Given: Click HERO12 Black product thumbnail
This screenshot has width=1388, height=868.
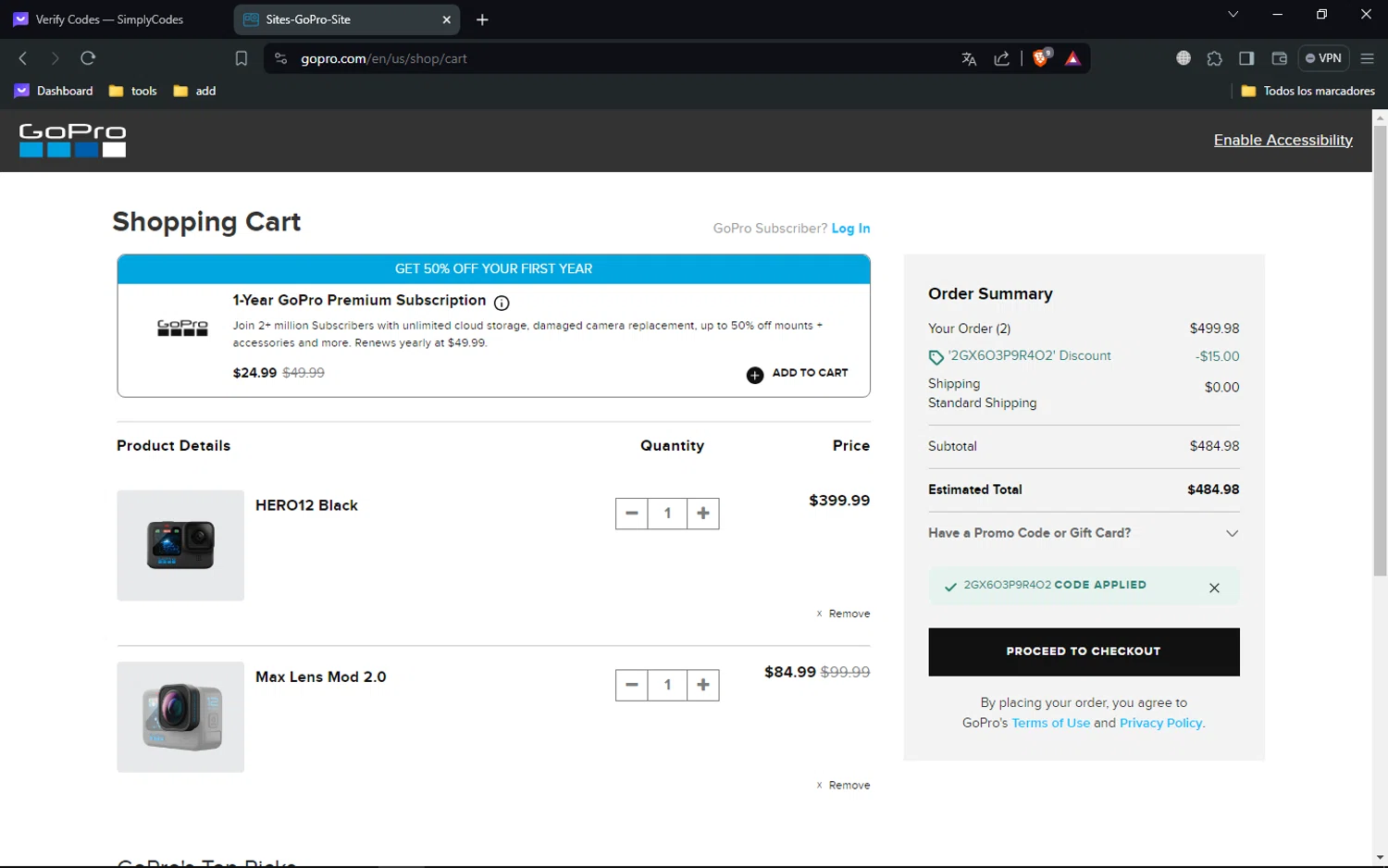Looking at the screenshot, I should click(180, 545).
